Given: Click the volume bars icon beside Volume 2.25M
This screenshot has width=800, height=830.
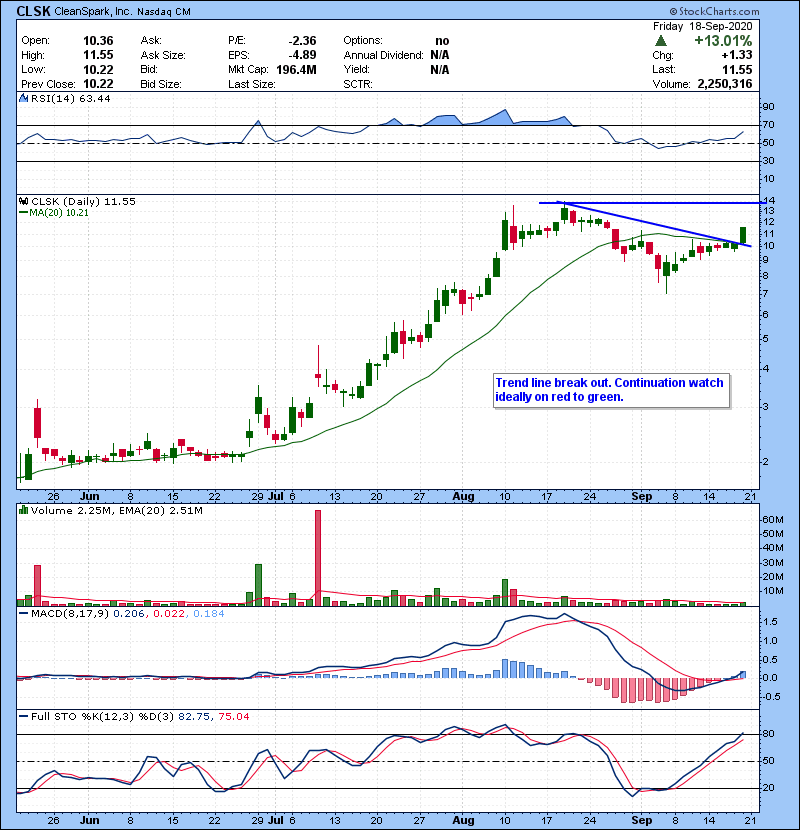Looking at the screenshot, I should click(x=23, y=510).
